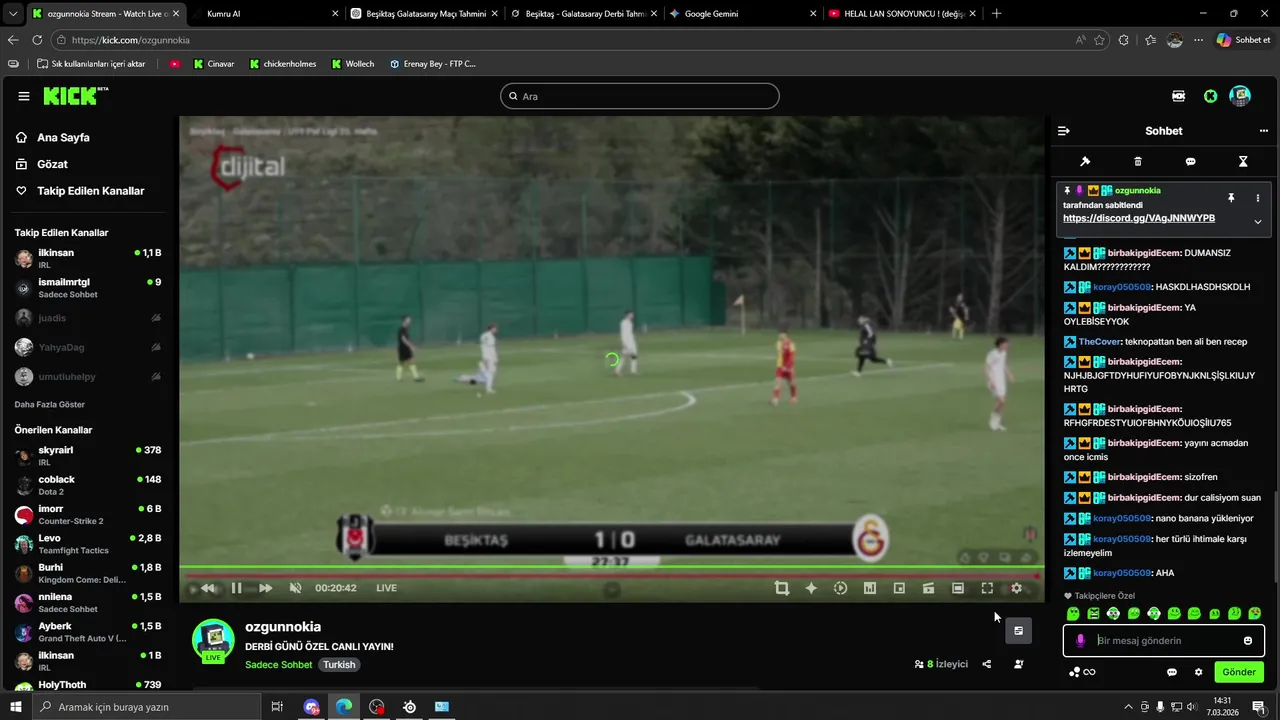Open the stream stats bar-chart icon
Image resolution: width=1280 pixels, height=720 pixels.
[x=870, y=588]
